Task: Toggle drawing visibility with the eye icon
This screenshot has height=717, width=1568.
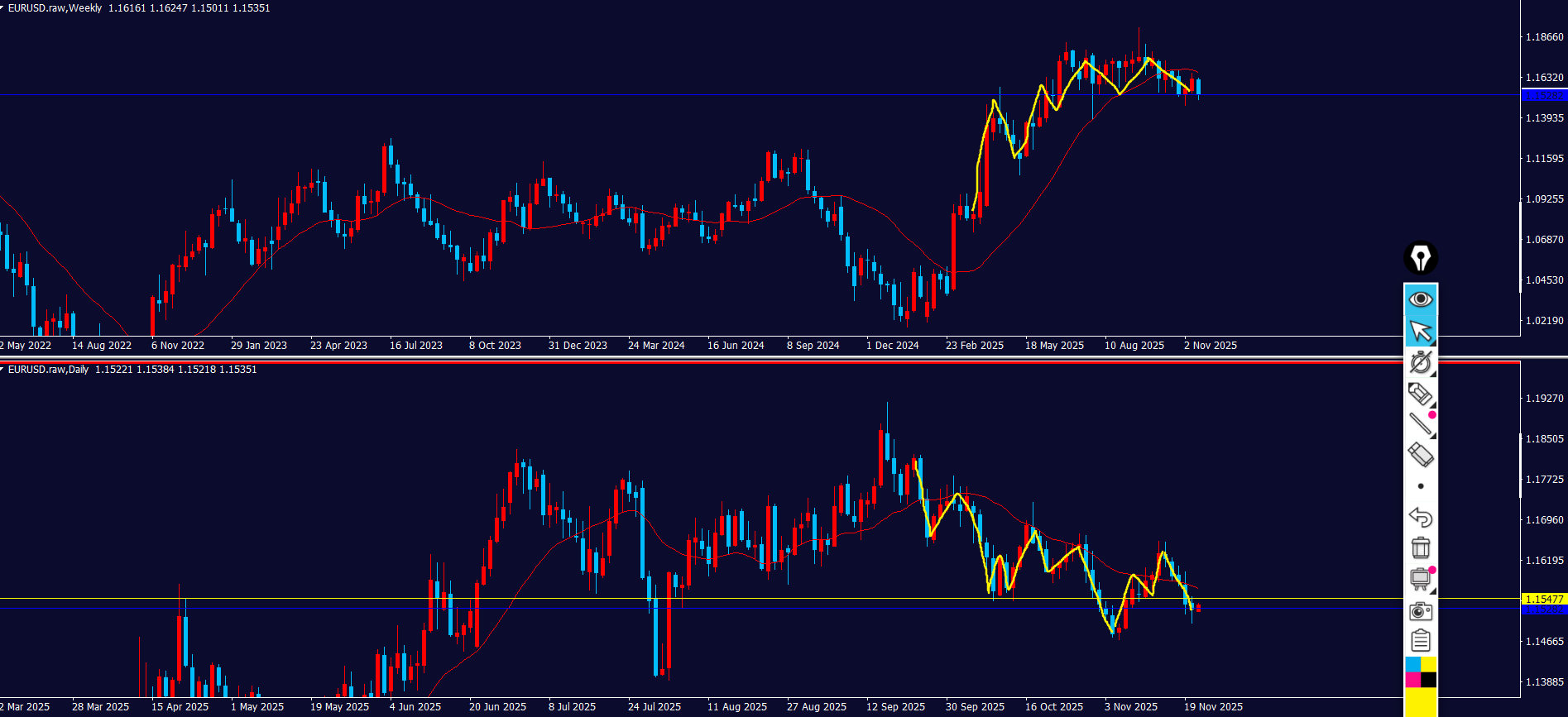Action: click(x=1421, y=299)
